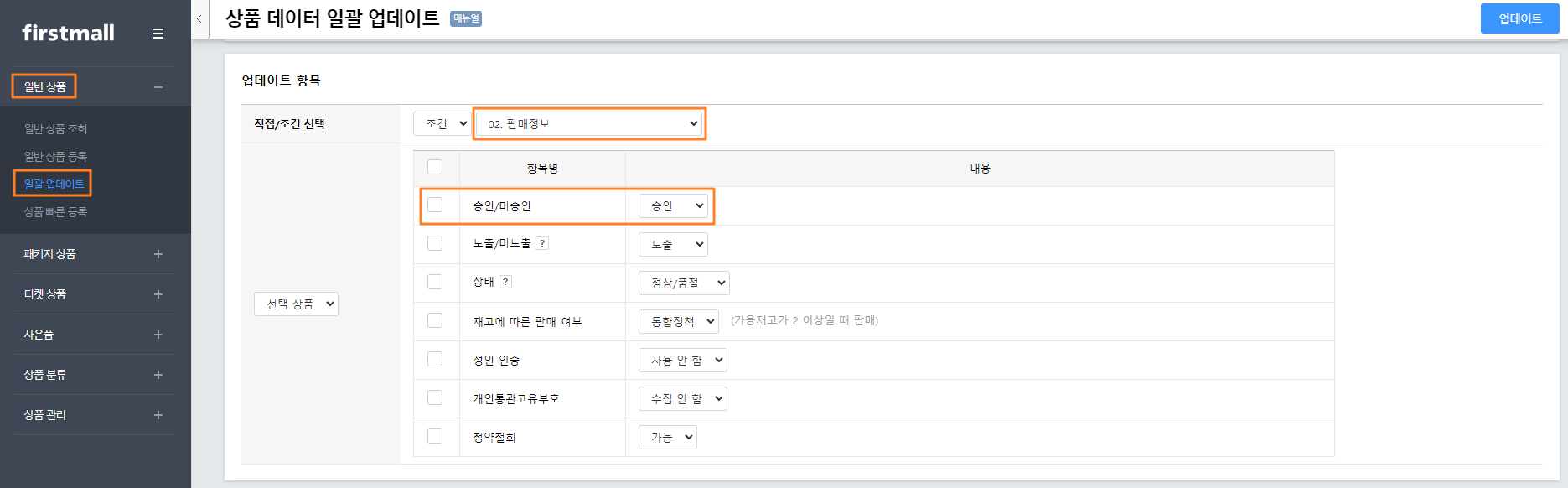Open the 선택 상품 dropdown
The width and height of the screenshot is (1568, 488).
tap(296, 304)
